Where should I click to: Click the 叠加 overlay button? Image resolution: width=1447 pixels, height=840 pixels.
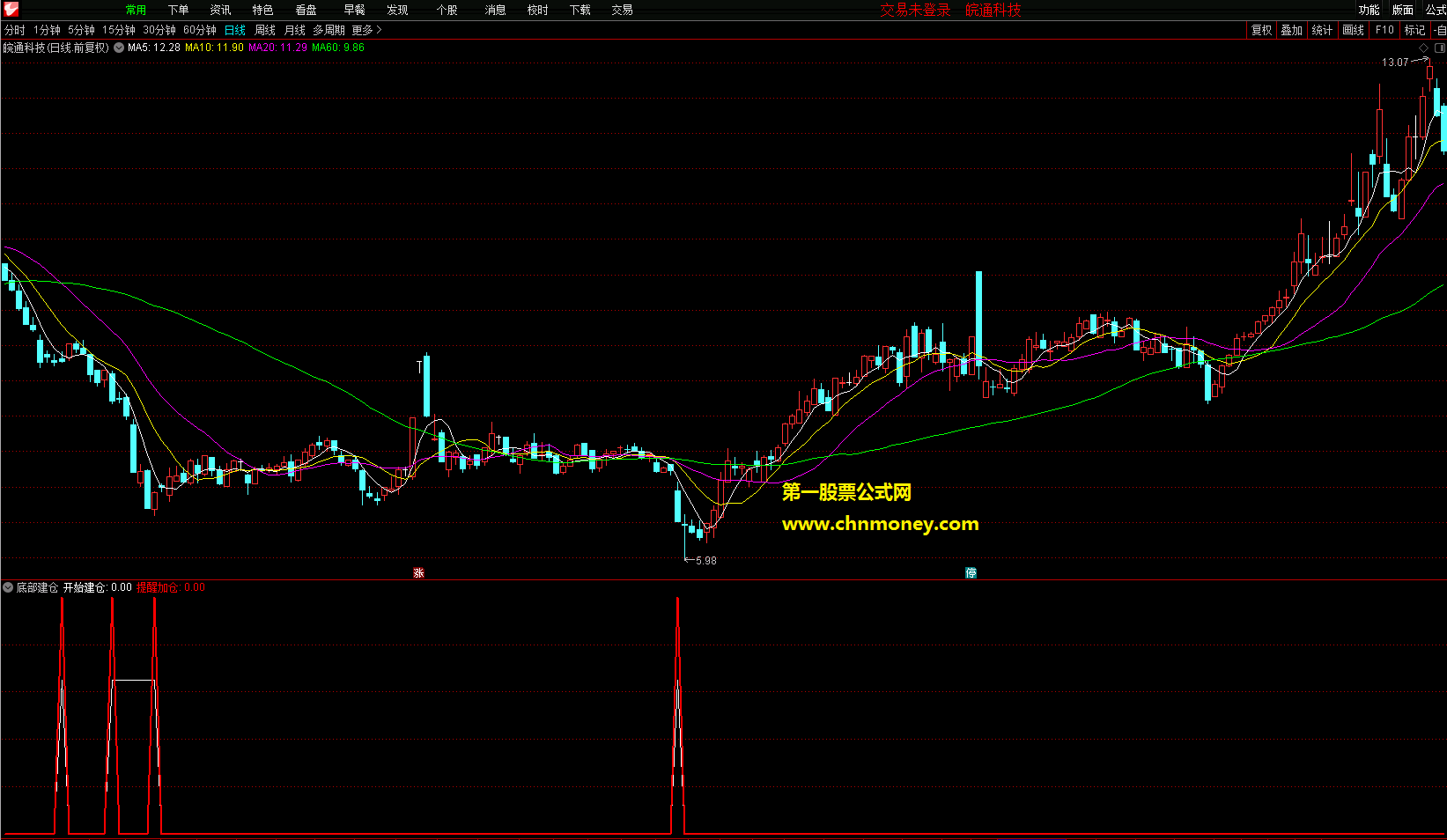1291,30
